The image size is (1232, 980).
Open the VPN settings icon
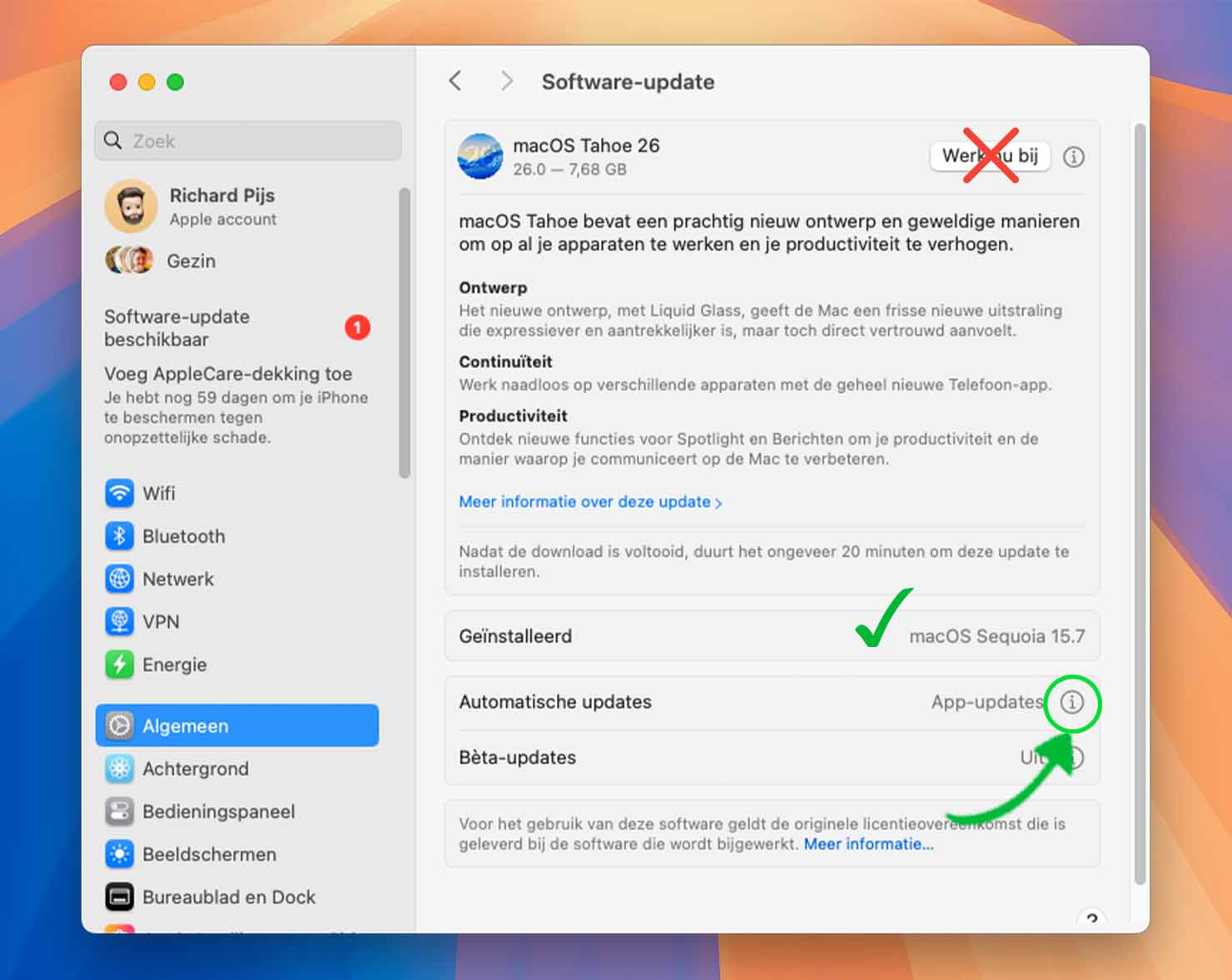pos(119,621)
